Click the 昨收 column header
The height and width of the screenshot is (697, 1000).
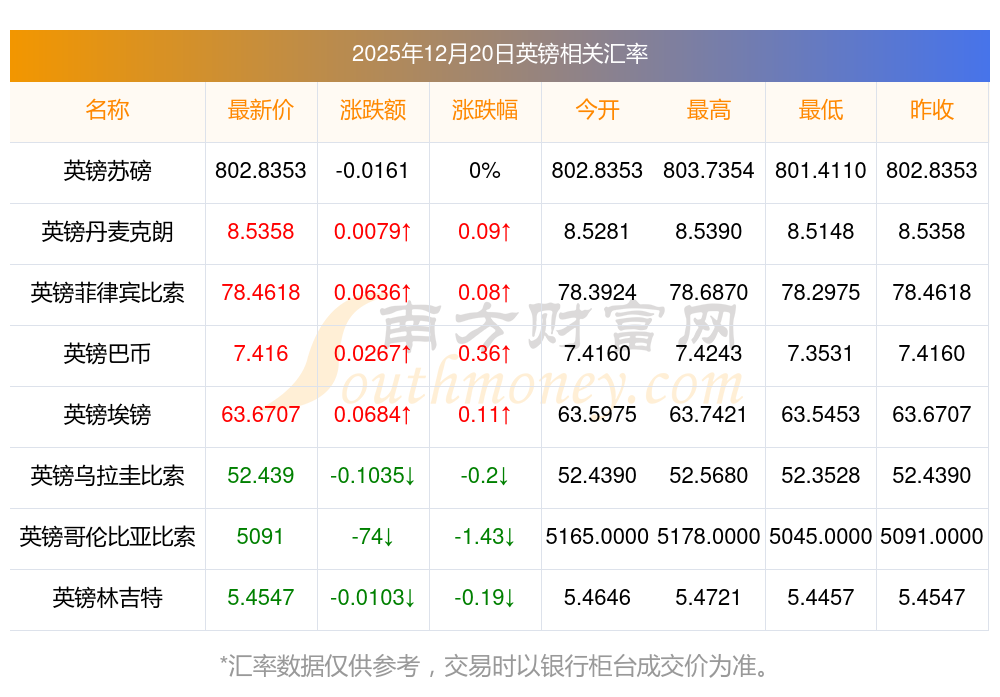click(932, 110)
